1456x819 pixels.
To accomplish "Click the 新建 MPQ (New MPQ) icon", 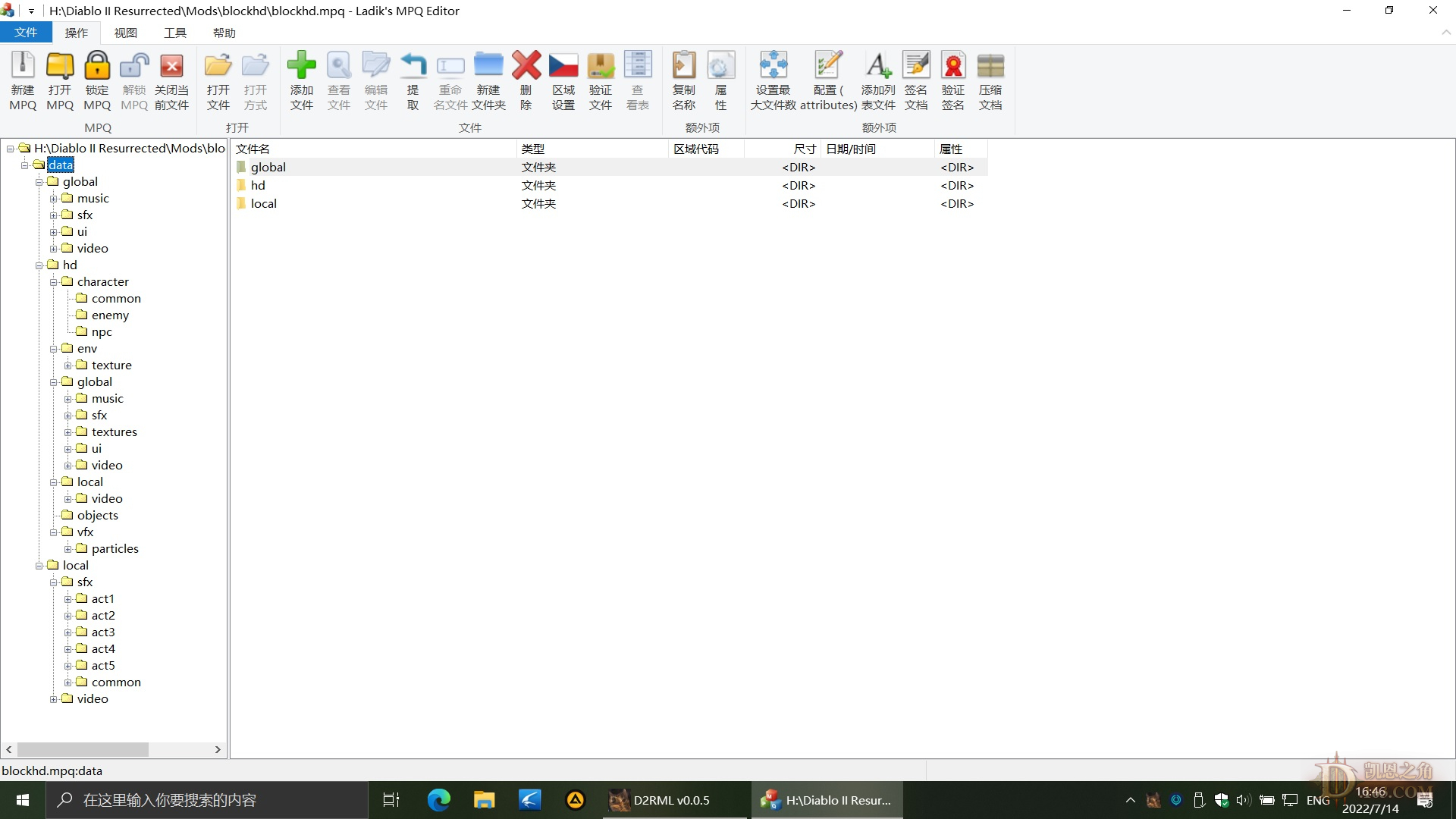I will click(x=23, y=65).
